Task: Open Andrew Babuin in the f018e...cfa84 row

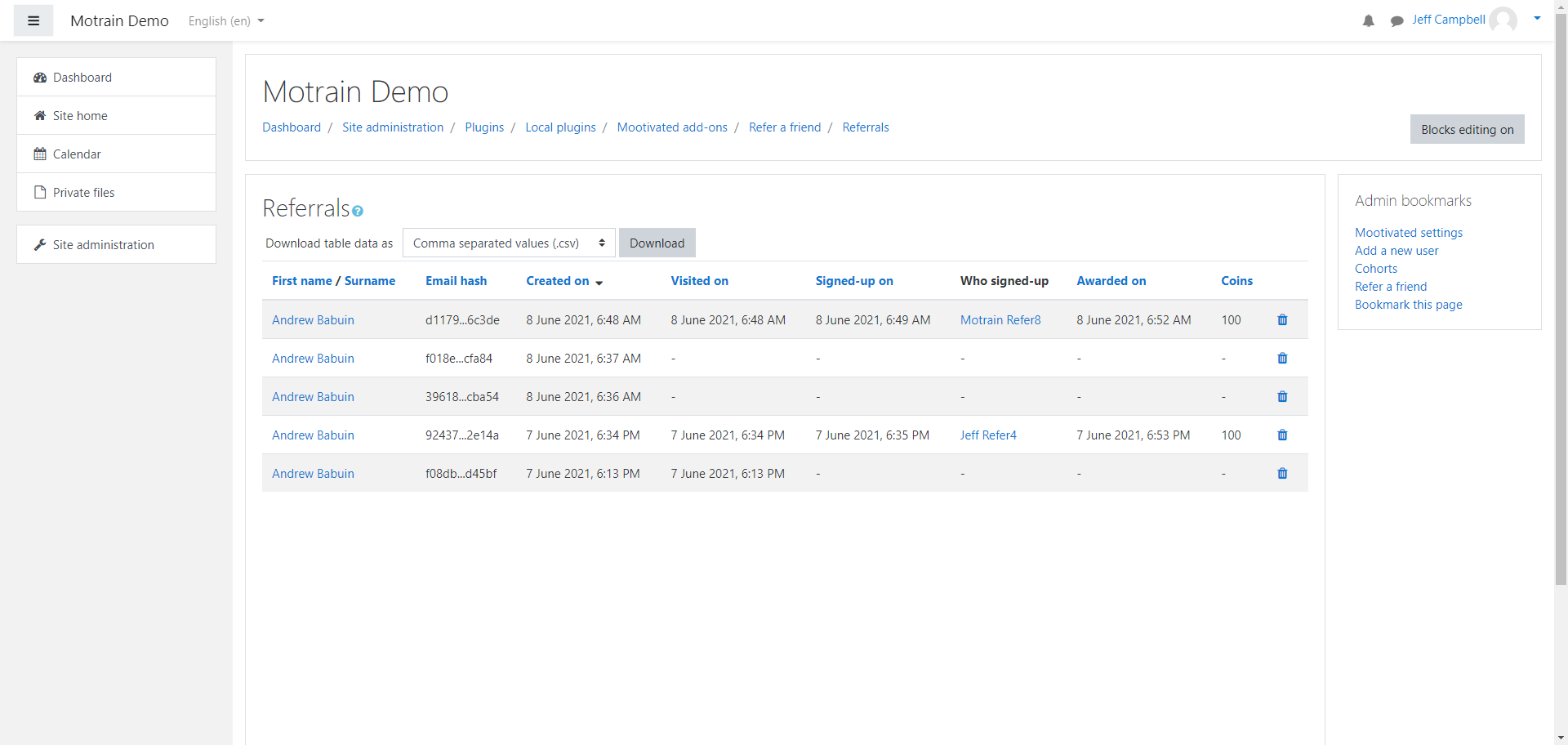Action: pos(313,359)
